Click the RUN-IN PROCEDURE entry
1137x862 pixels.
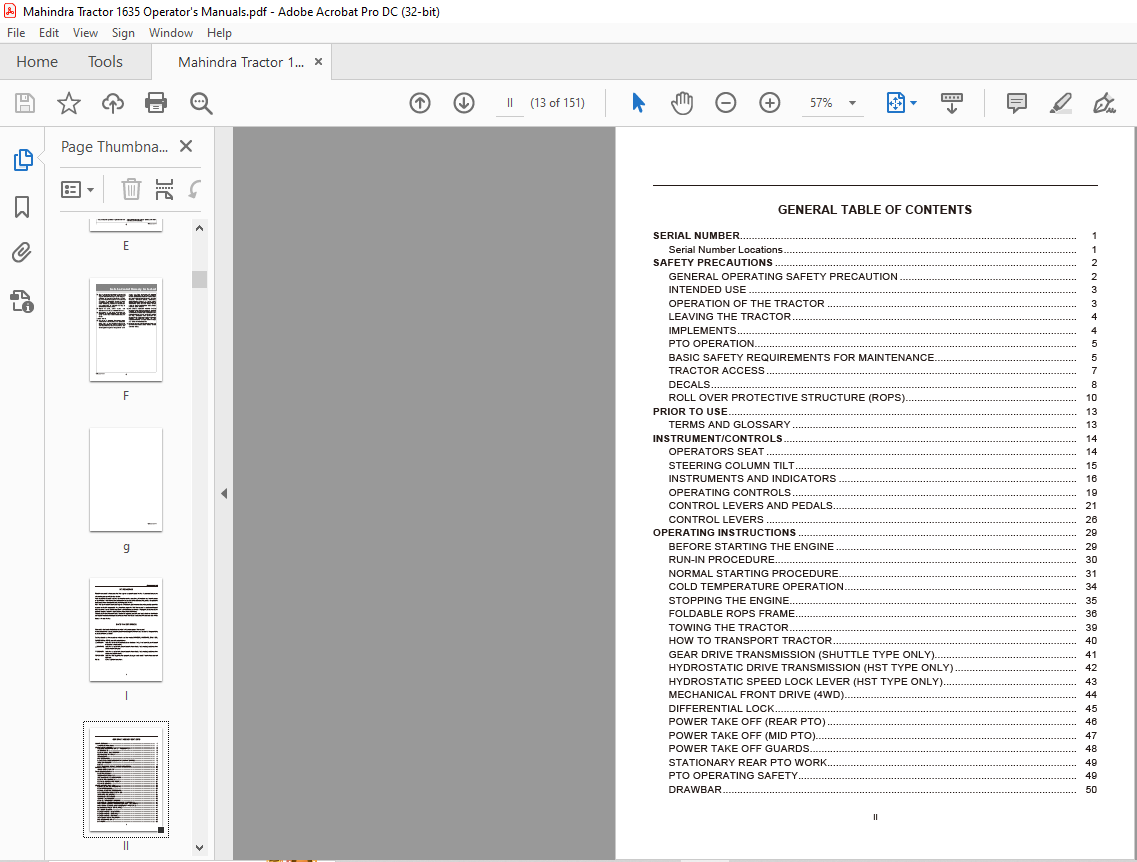(882, 560)
